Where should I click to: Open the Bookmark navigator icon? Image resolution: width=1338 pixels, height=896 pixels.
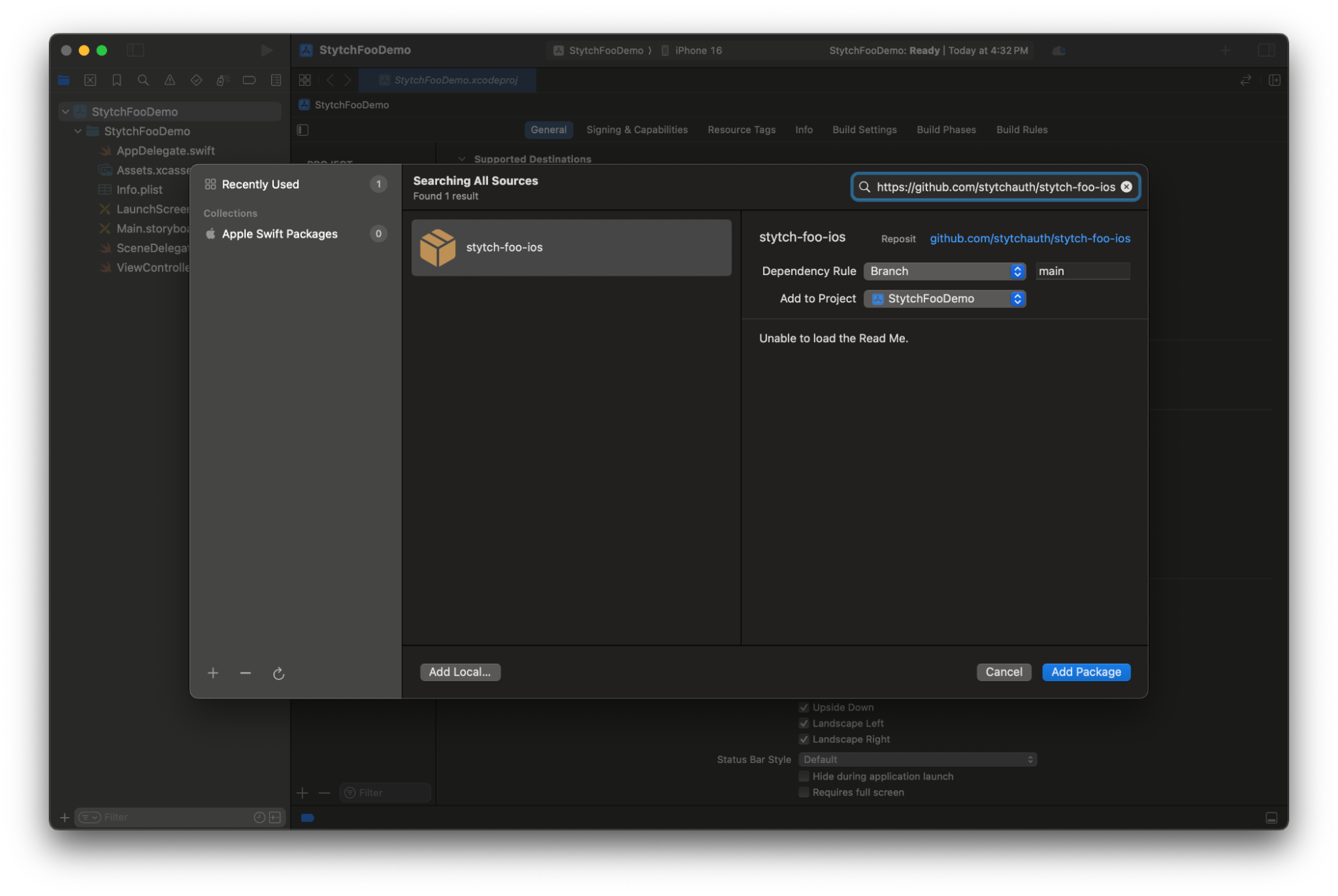click(x=116, y=80)
